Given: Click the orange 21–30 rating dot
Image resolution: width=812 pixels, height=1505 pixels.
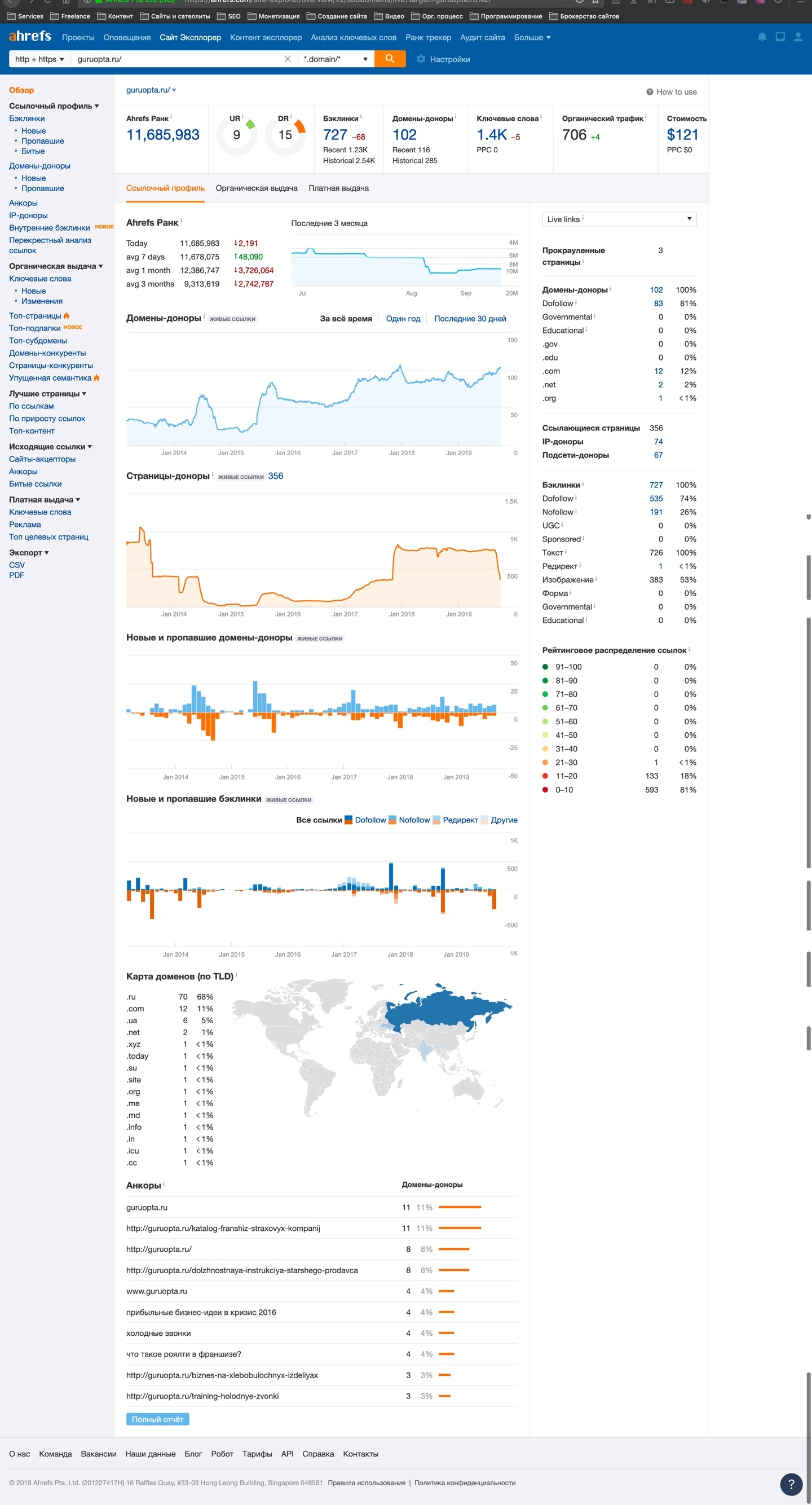Looking at the screenshot, I should click(545, 762).
